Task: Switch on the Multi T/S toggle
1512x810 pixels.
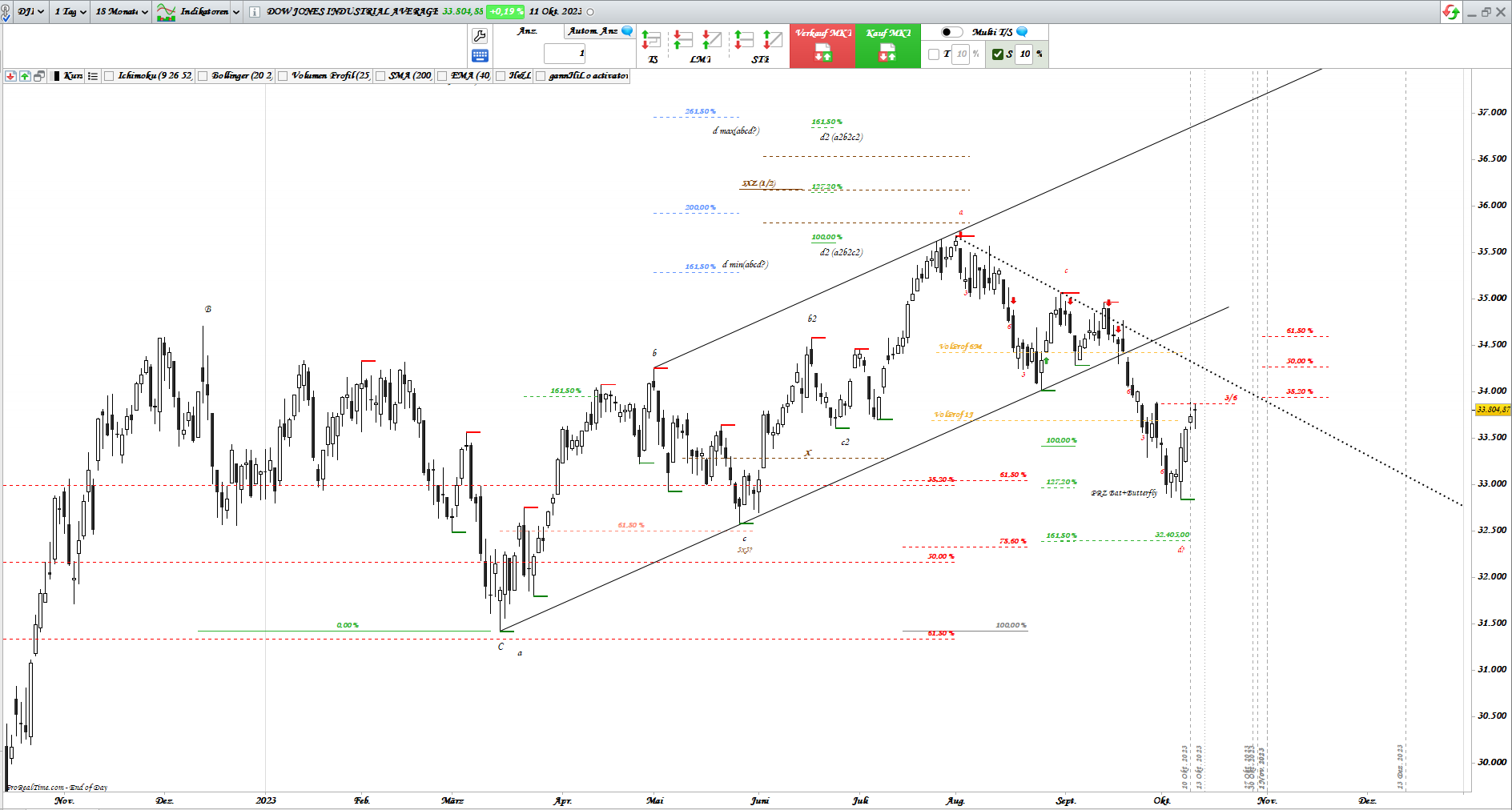Action: coord(951,32)
